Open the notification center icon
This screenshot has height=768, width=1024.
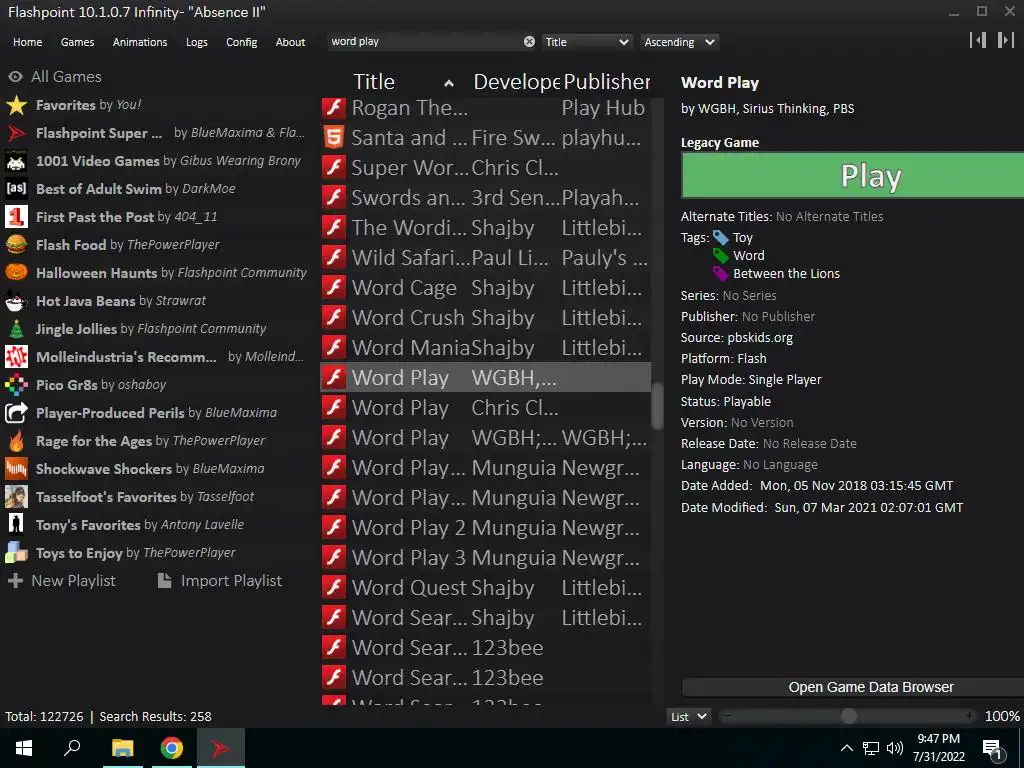point(992,748)
